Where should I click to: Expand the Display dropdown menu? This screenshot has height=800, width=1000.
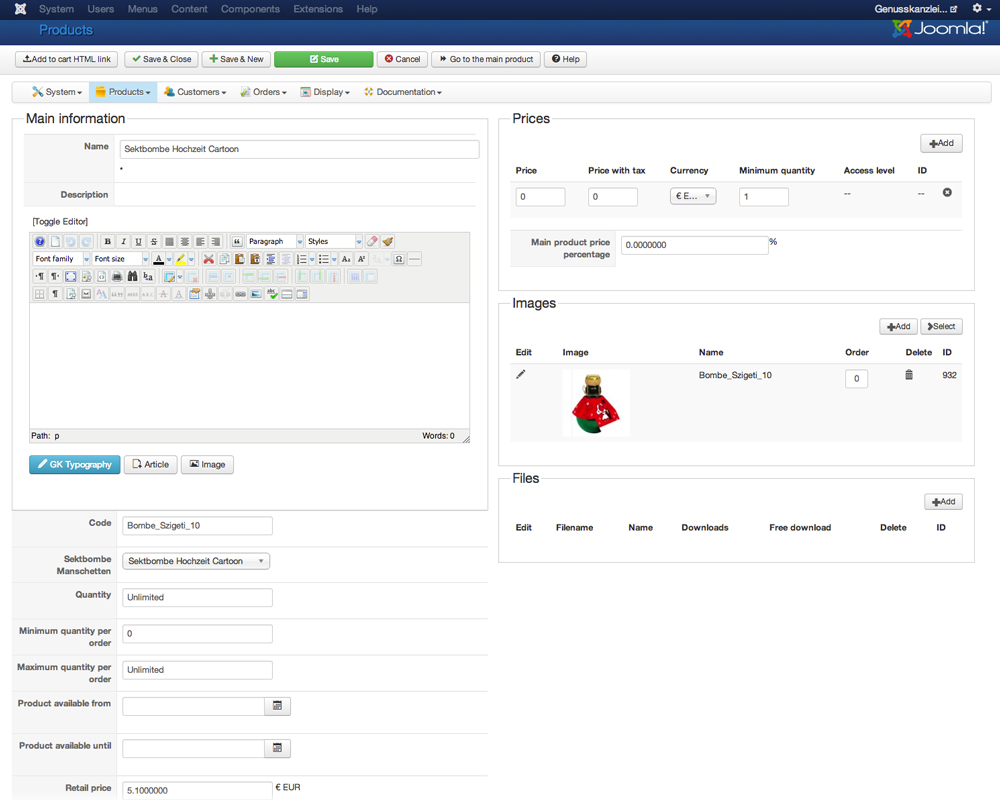click(325, 92)
